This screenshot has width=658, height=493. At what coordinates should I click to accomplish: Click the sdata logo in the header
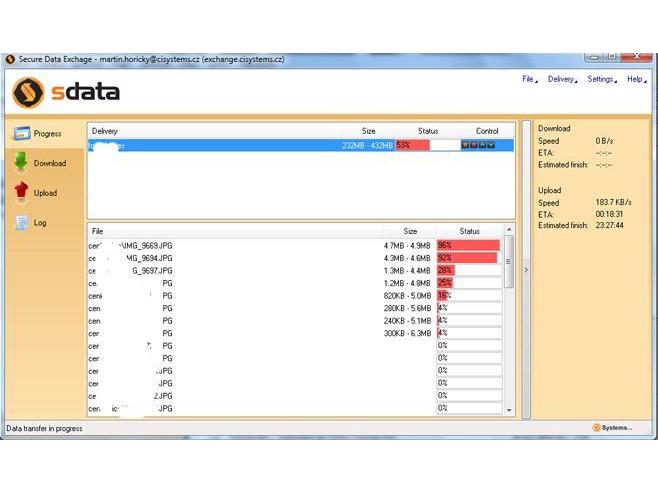66,92
